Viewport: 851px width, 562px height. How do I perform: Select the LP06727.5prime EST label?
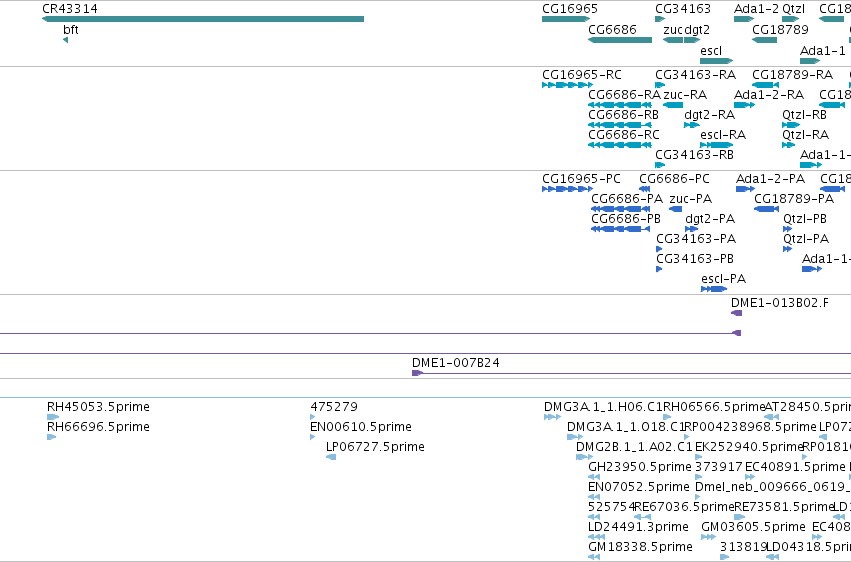[375, 447]
